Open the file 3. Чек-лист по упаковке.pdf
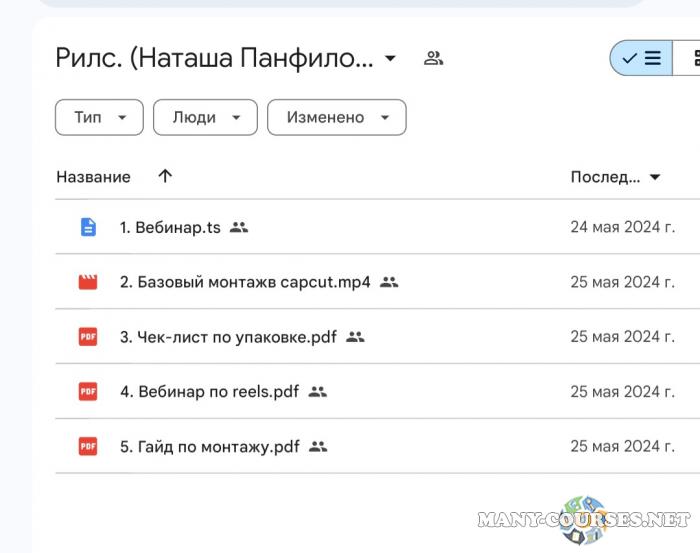Image resolution: width=700 pixels, height=553 pixels. pos(228,337)
